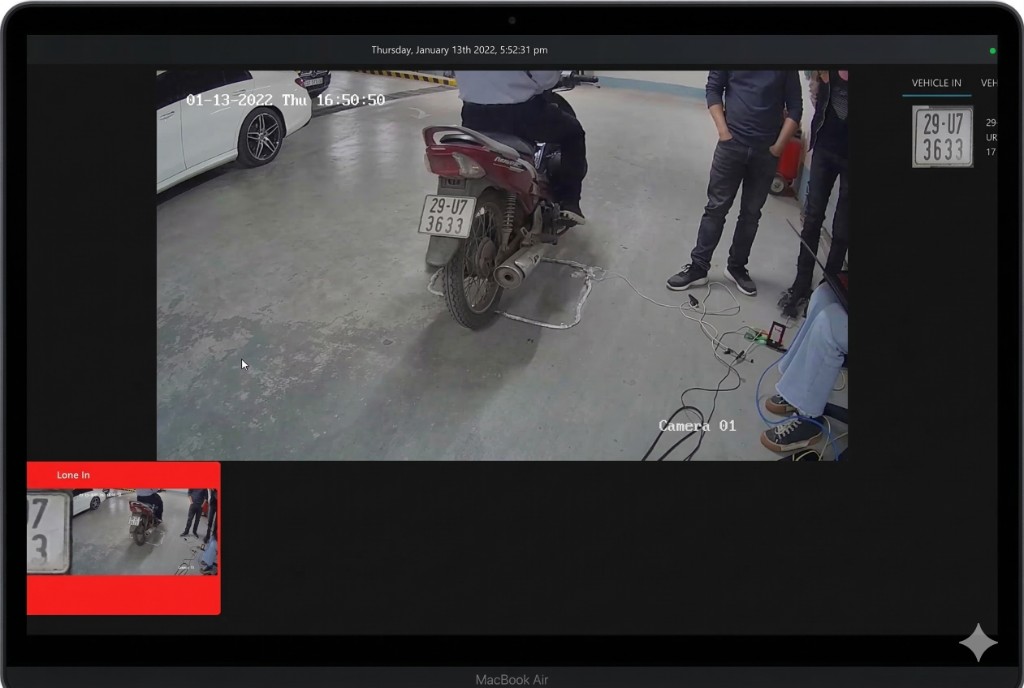Click the sparkle star icon
1024x688 pixels.
tap(978, 643)
